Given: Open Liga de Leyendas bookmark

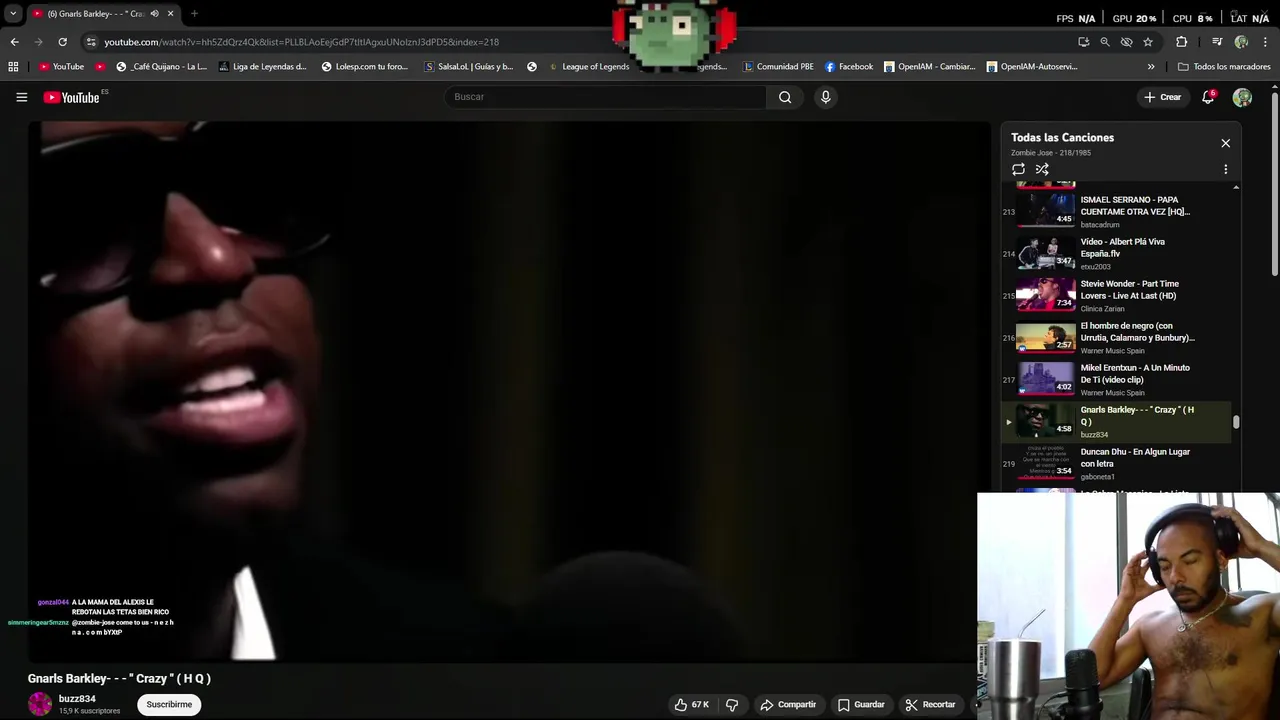Looking at the screenshot, I should coord(262,67).
